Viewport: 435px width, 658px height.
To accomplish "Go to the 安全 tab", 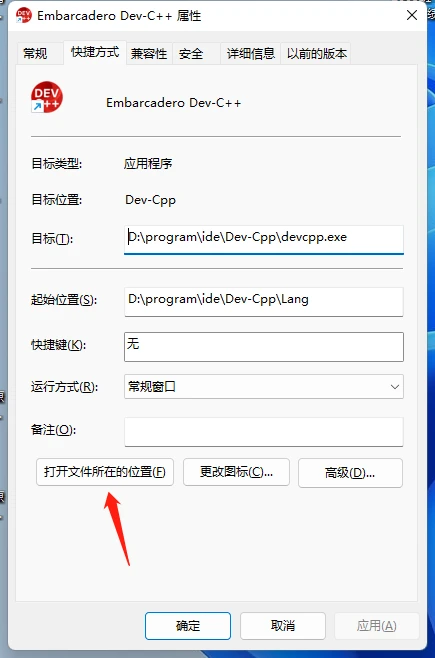I will coord(191,53).
